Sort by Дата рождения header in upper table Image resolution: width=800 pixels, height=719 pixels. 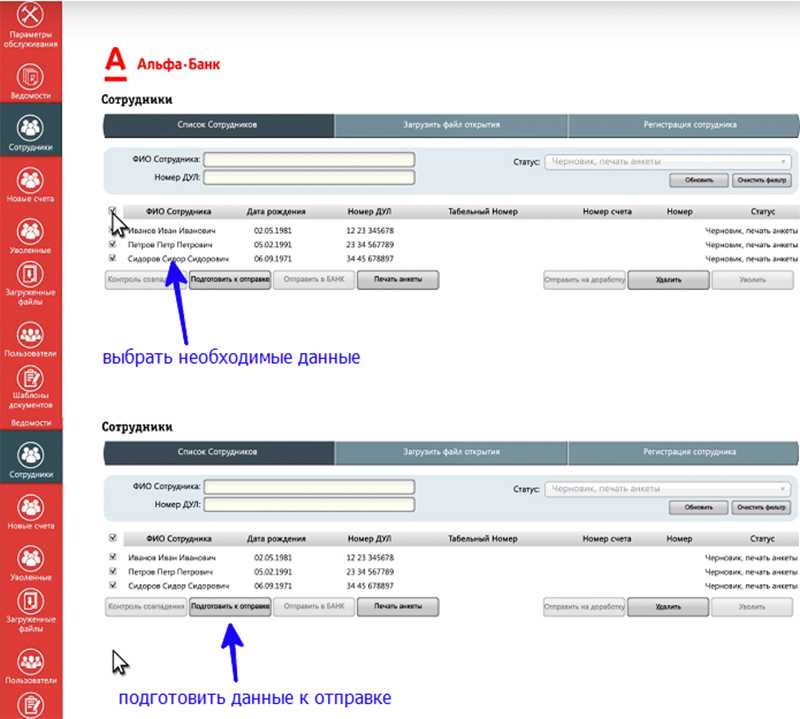click(x=276, y=212)
